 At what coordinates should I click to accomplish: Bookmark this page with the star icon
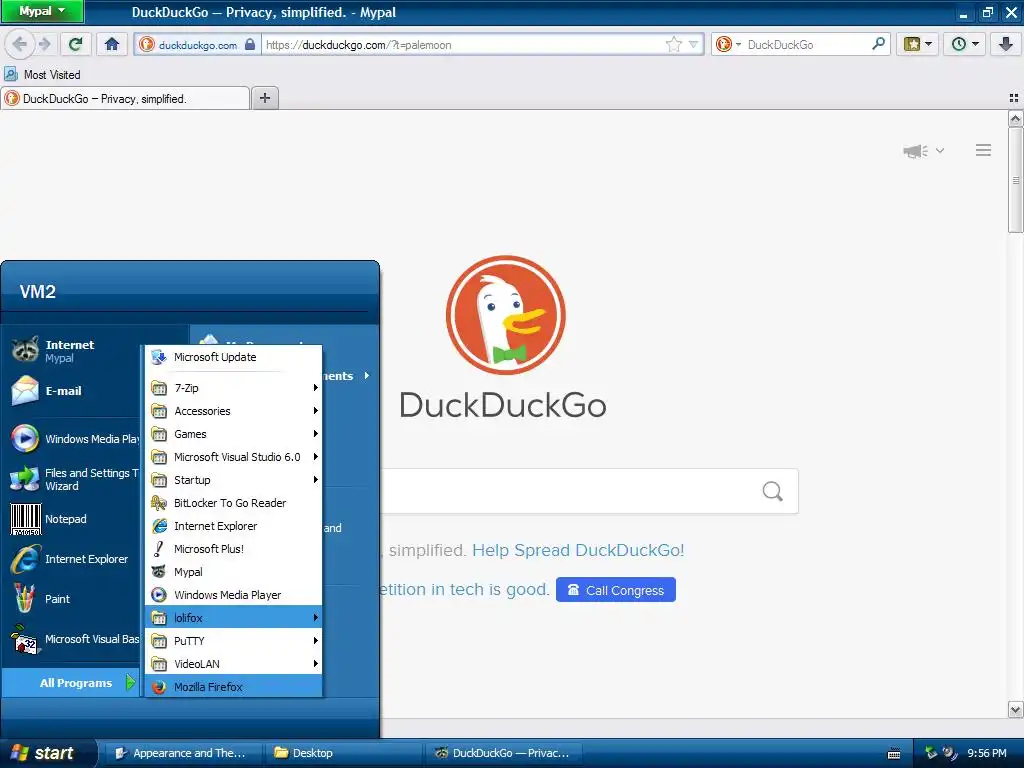point(673,44)
